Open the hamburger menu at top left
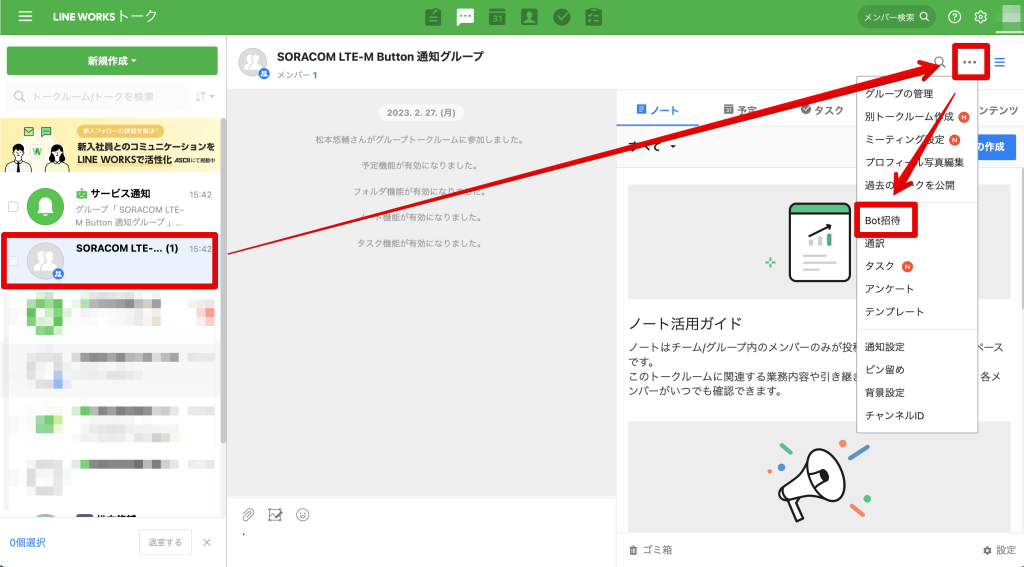Viewport: 1024px width, 567px height. 25,17
